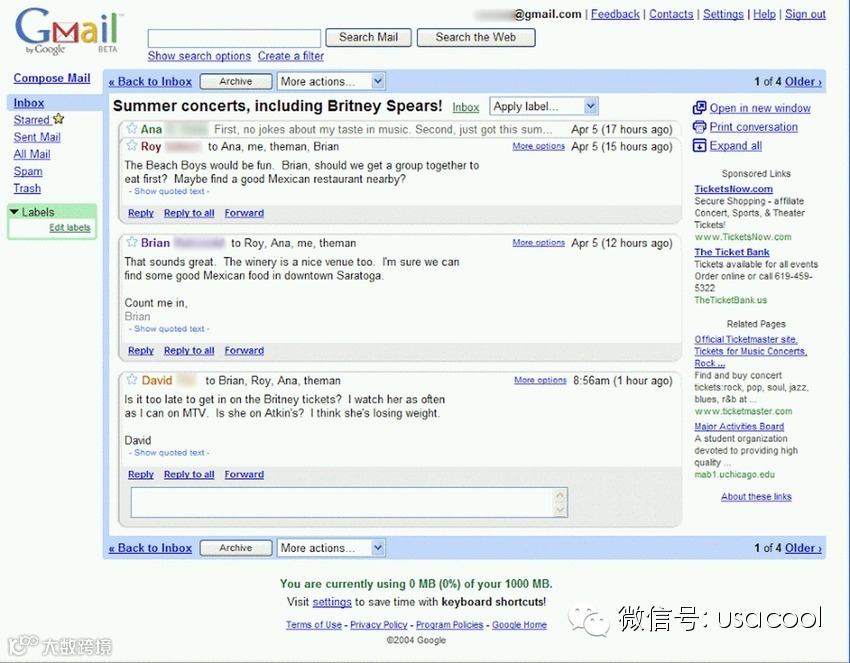
Task: Open the Starred folder
Action: pos(31,120)
